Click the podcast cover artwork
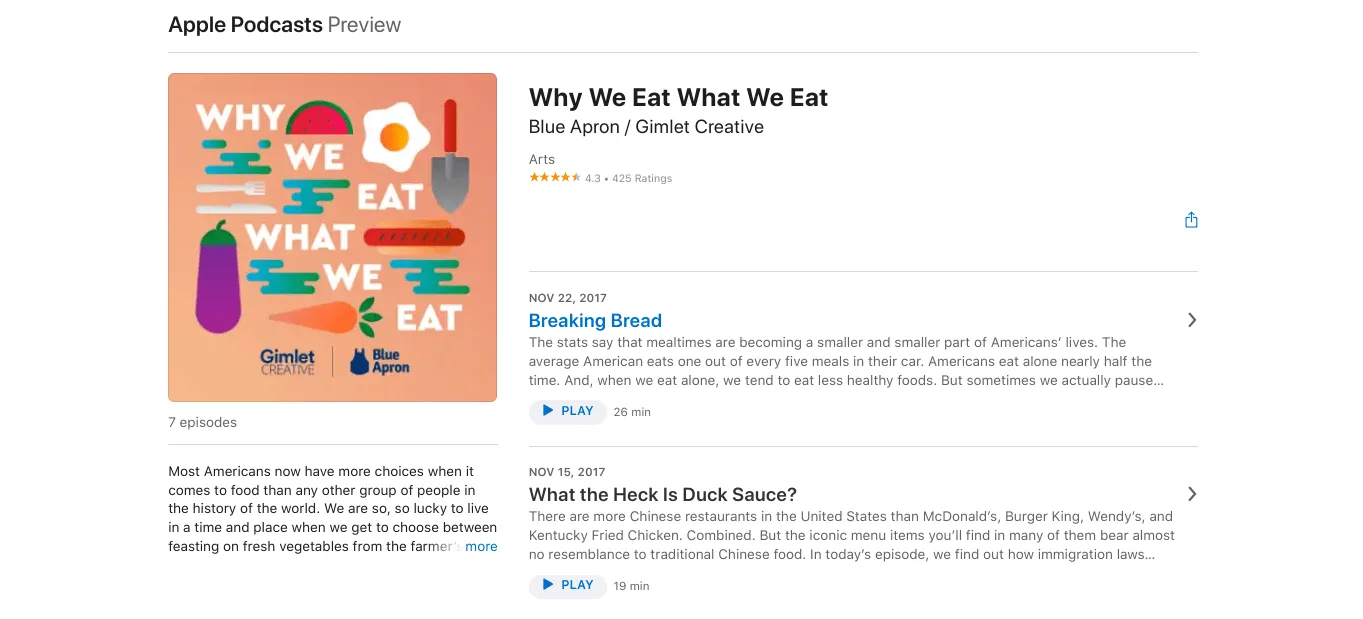Image resolution: width=1363 pixels, height=619 pixels. coord(332,236)
